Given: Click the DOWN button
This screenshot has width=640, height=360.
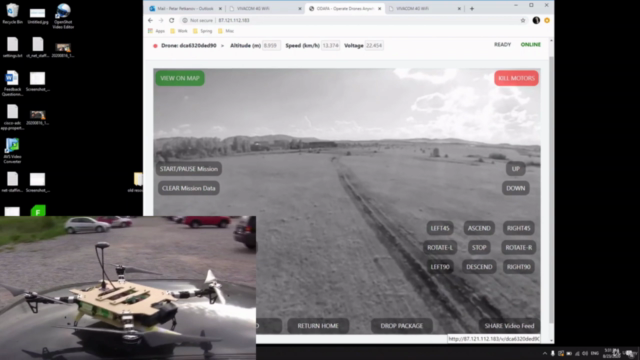Looking at the screenshot, I should tap(516, 188).
